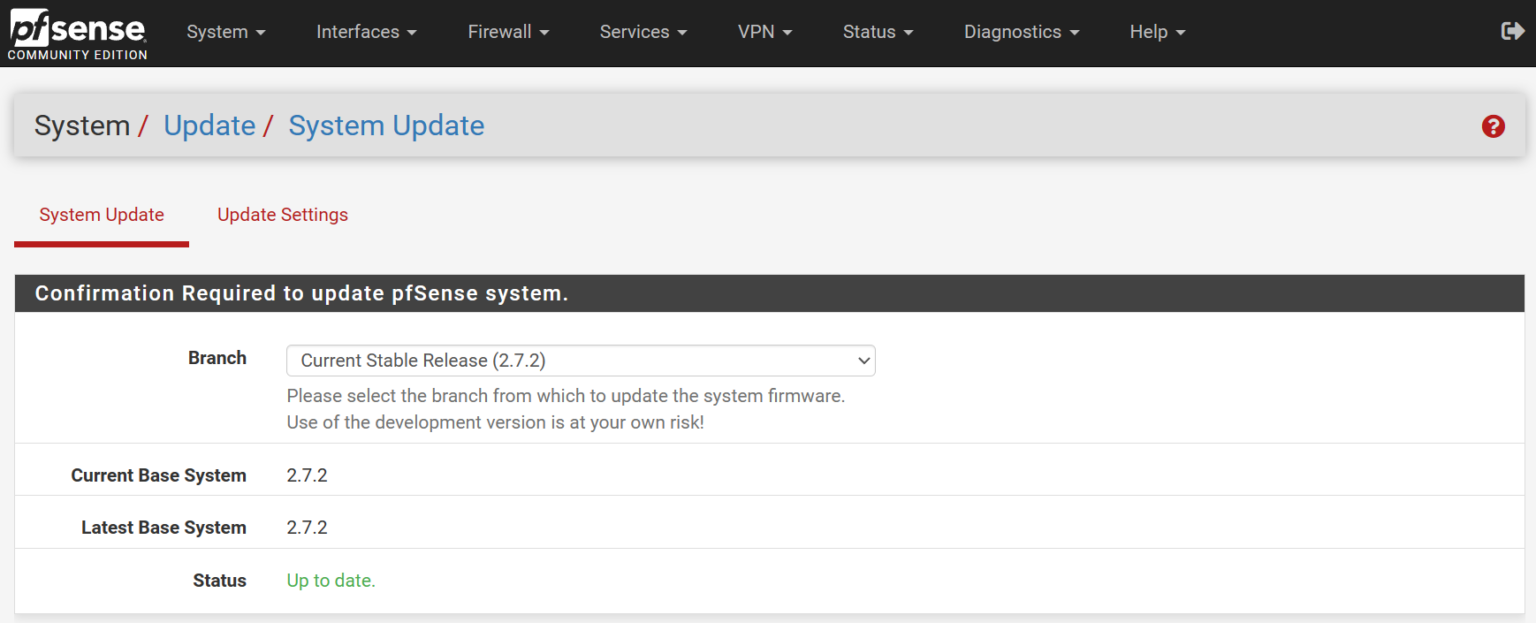Switch to the Update Settings tab
Viewport: 1536px width, 623px height.
282,215
